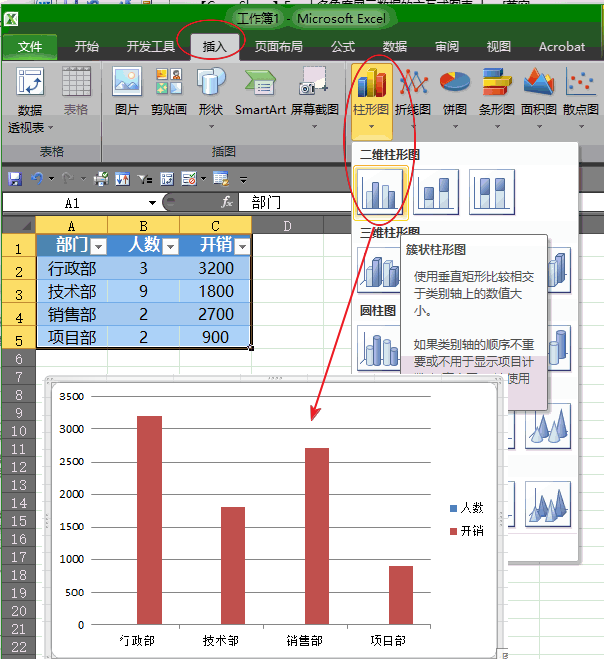Click the Save icon in quick access toolbar
This screenshot has width=604, height=659.
(15, 179)
